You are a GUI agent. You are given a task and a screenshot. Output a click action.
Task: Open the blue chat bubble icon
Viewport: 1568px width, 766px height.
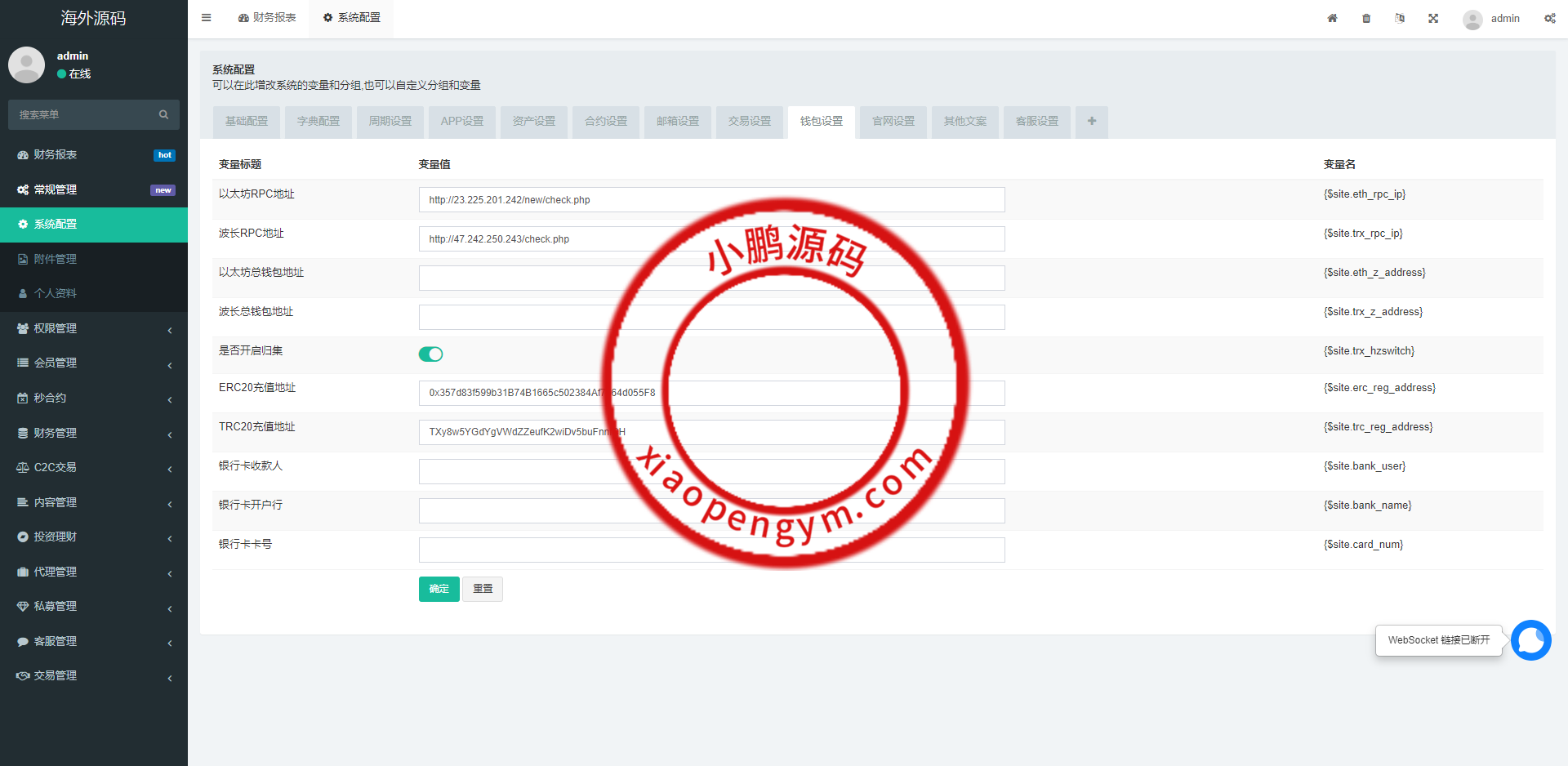(1530, 640)
